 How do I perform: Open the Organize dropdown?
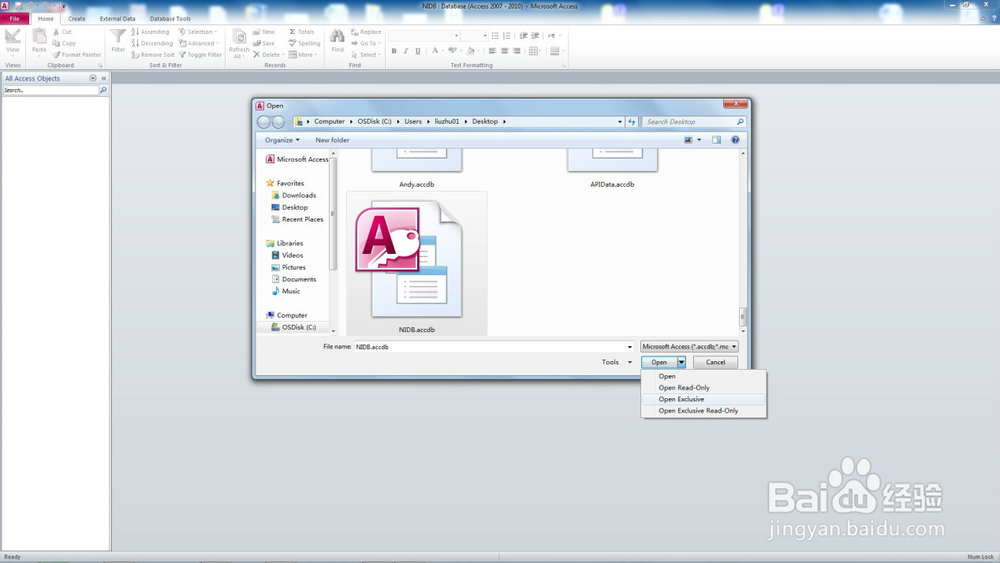click(282, 140)
